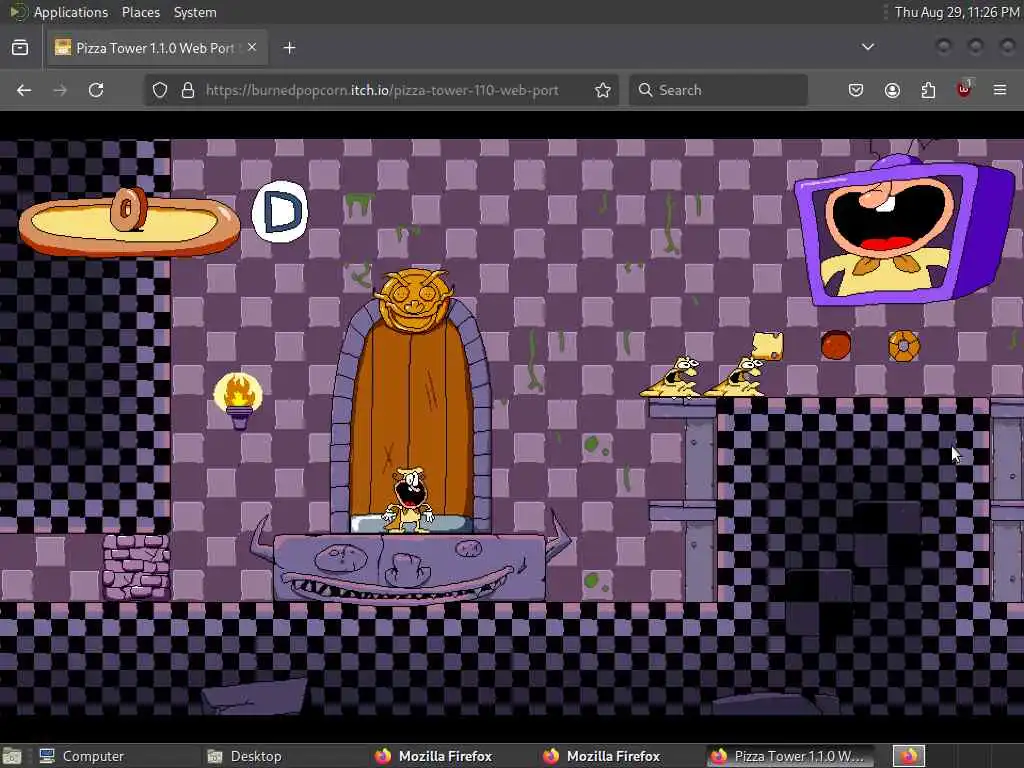Switch to first Mozilla Firefox taskbar window
This screenshot has height=768, width=1024.
434,756
